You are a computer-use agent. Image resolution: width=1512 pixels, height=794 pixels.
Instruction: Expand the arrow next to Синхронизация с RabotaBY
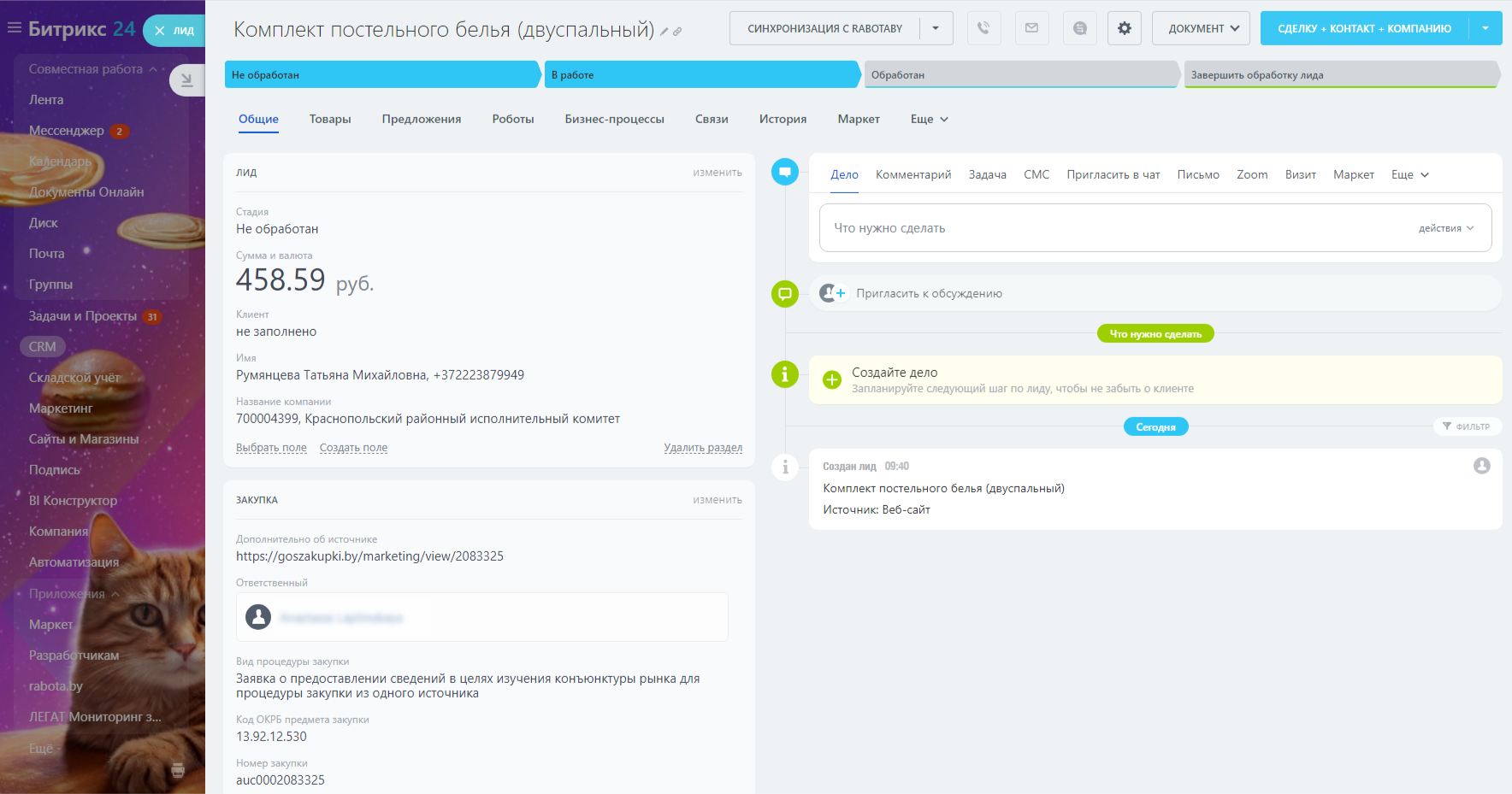(x=936, y=28)
